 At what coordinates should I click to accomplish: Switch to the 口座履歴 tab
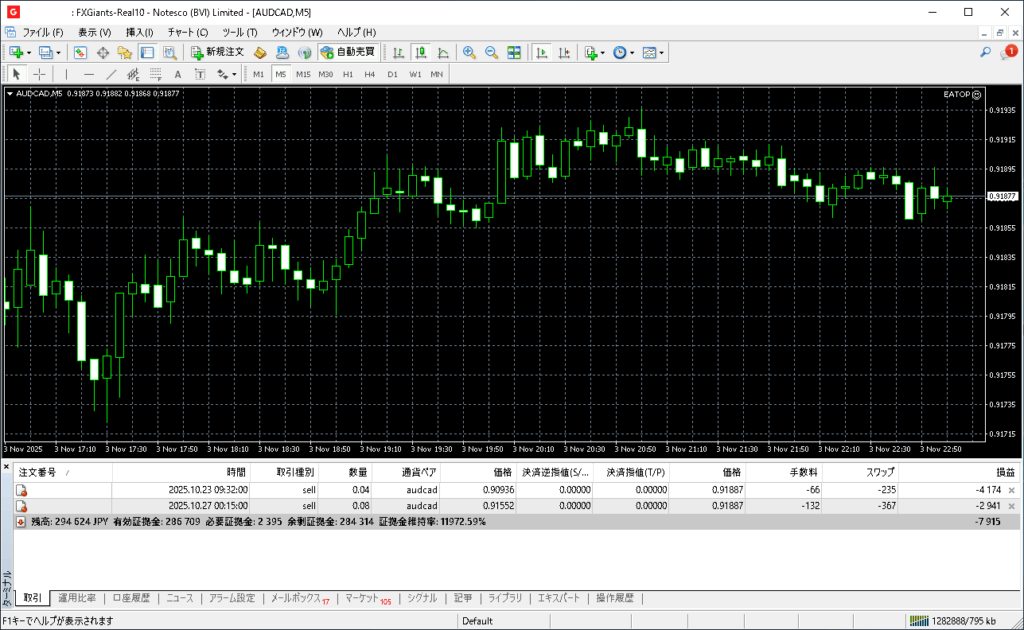click(130, 598)
